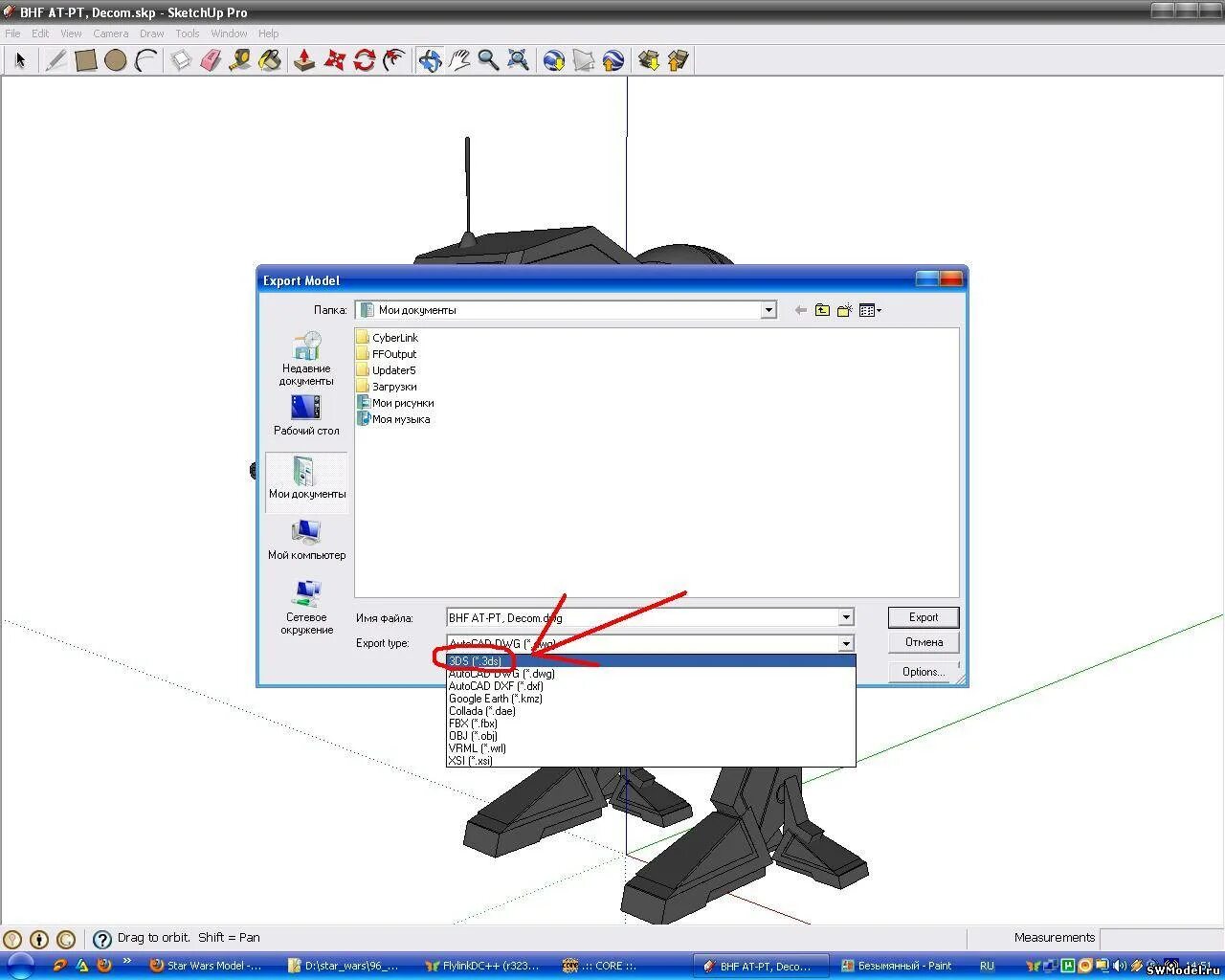This screenshot has width=1225, height=980.
Task: Select the Arc tool
Action: coord(145,60)
